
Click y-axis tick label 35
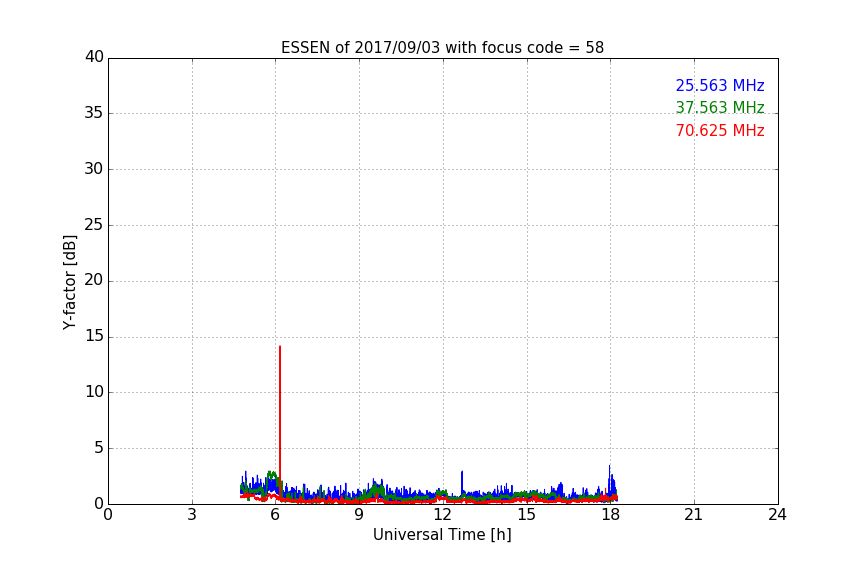coord(94,113)
